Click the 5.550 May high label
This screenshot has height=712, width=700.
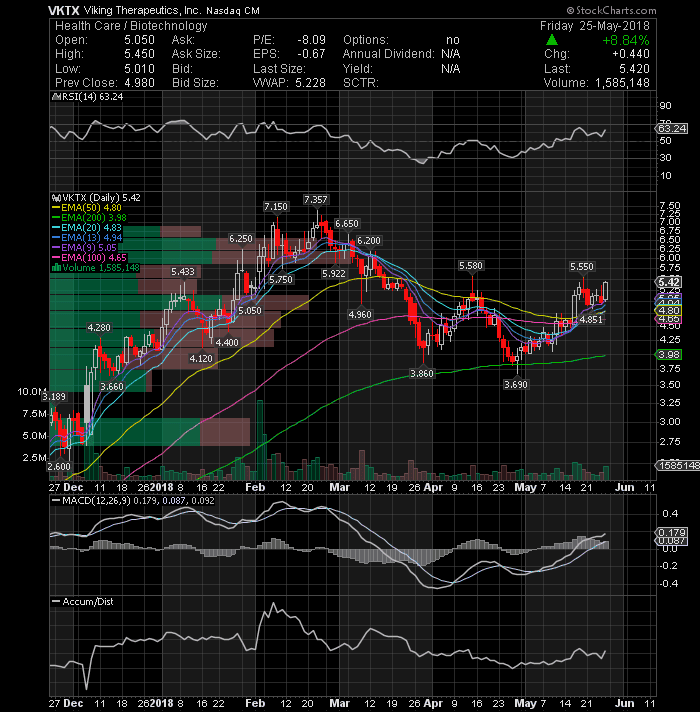[582, 267]
